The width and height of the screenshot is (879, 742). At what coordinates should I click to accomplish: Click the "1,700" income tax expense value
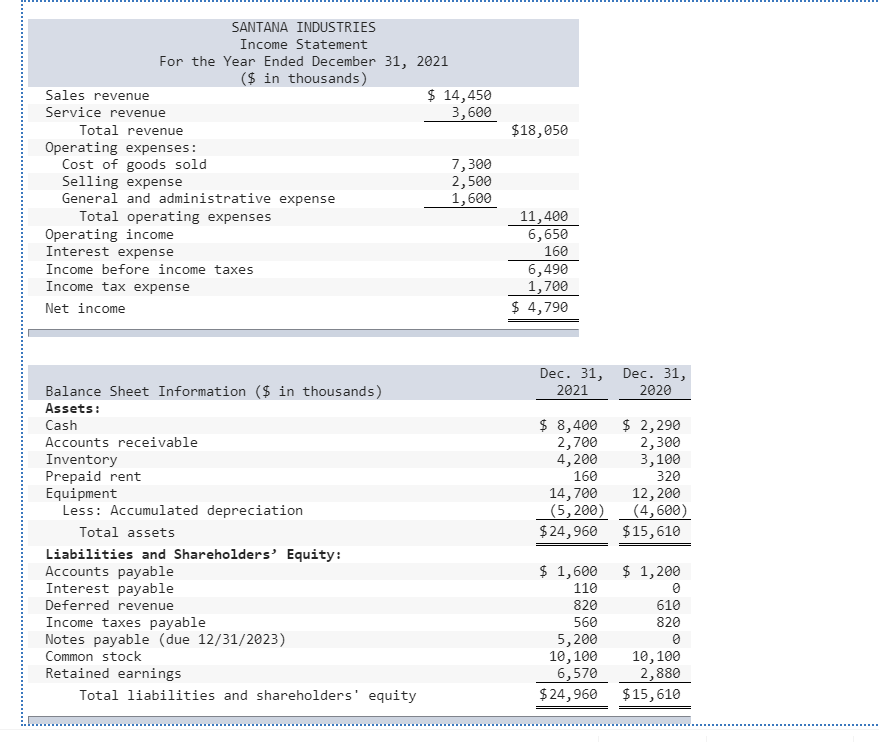point(548,287)
